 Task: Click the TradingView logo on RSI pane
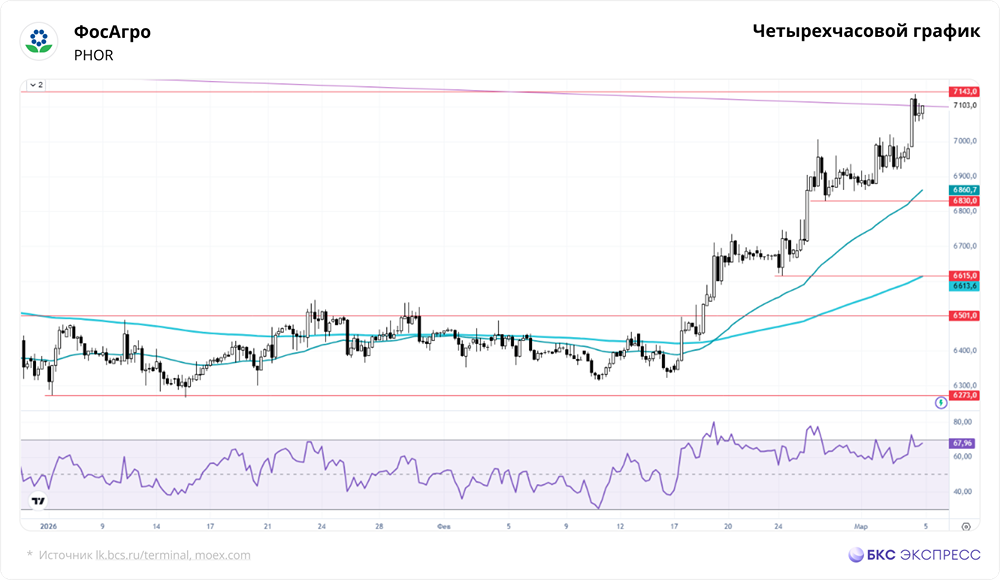click(x=38, y=502)
